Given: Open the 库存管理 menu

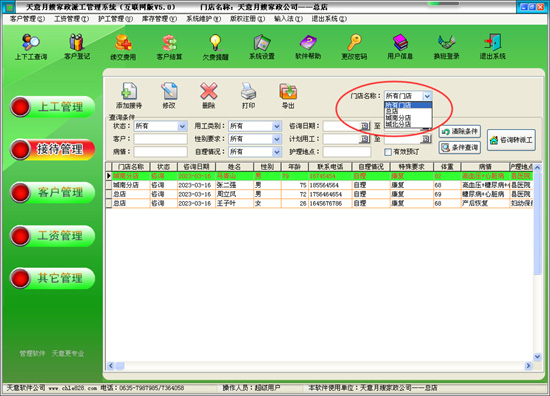Looking at the screenshot, I should (x=159, y=19).
